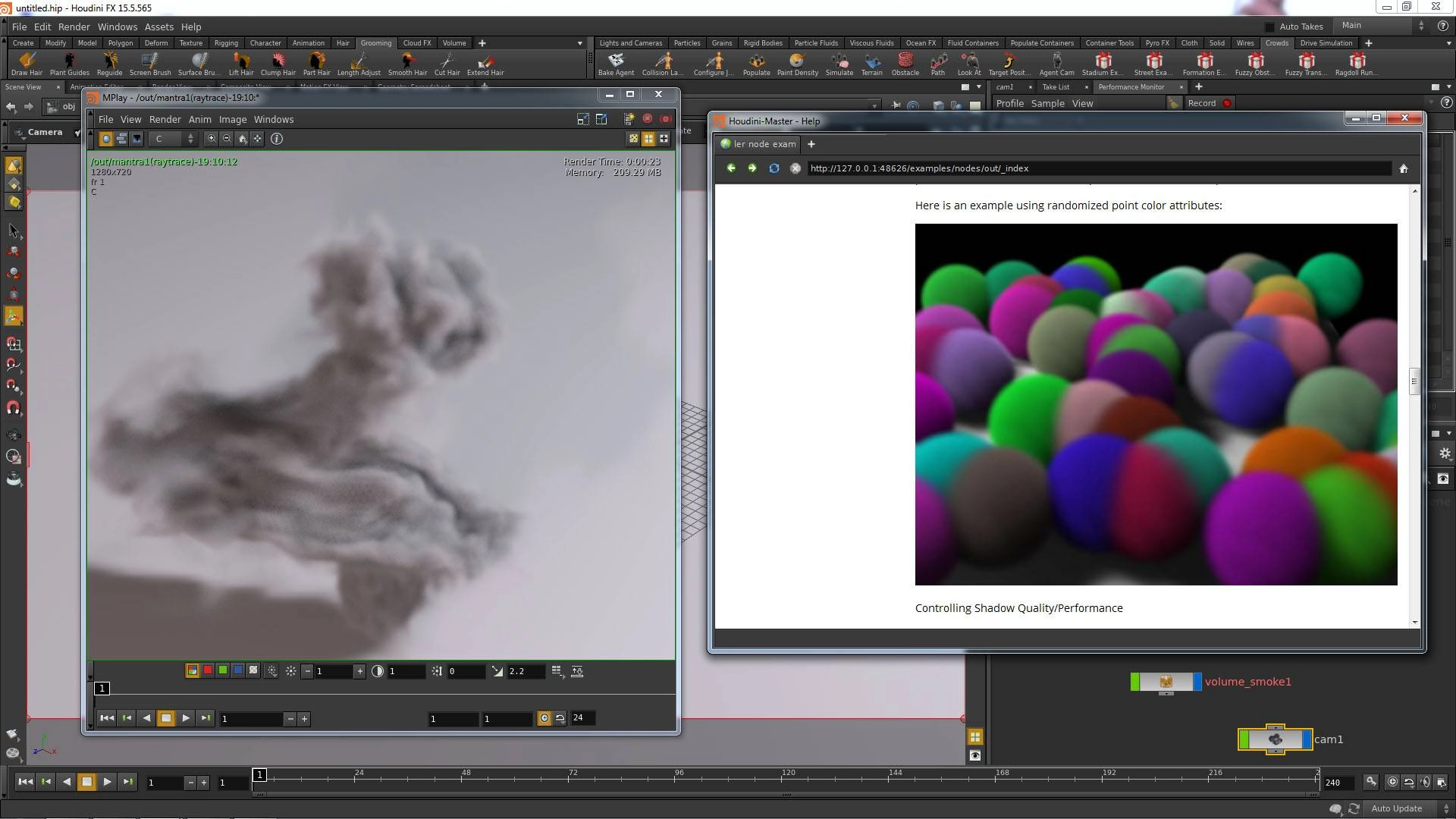Select the Obstacle crowd tool
The height and width of the screenshot is (819, 1456).
tap(905, 64)
